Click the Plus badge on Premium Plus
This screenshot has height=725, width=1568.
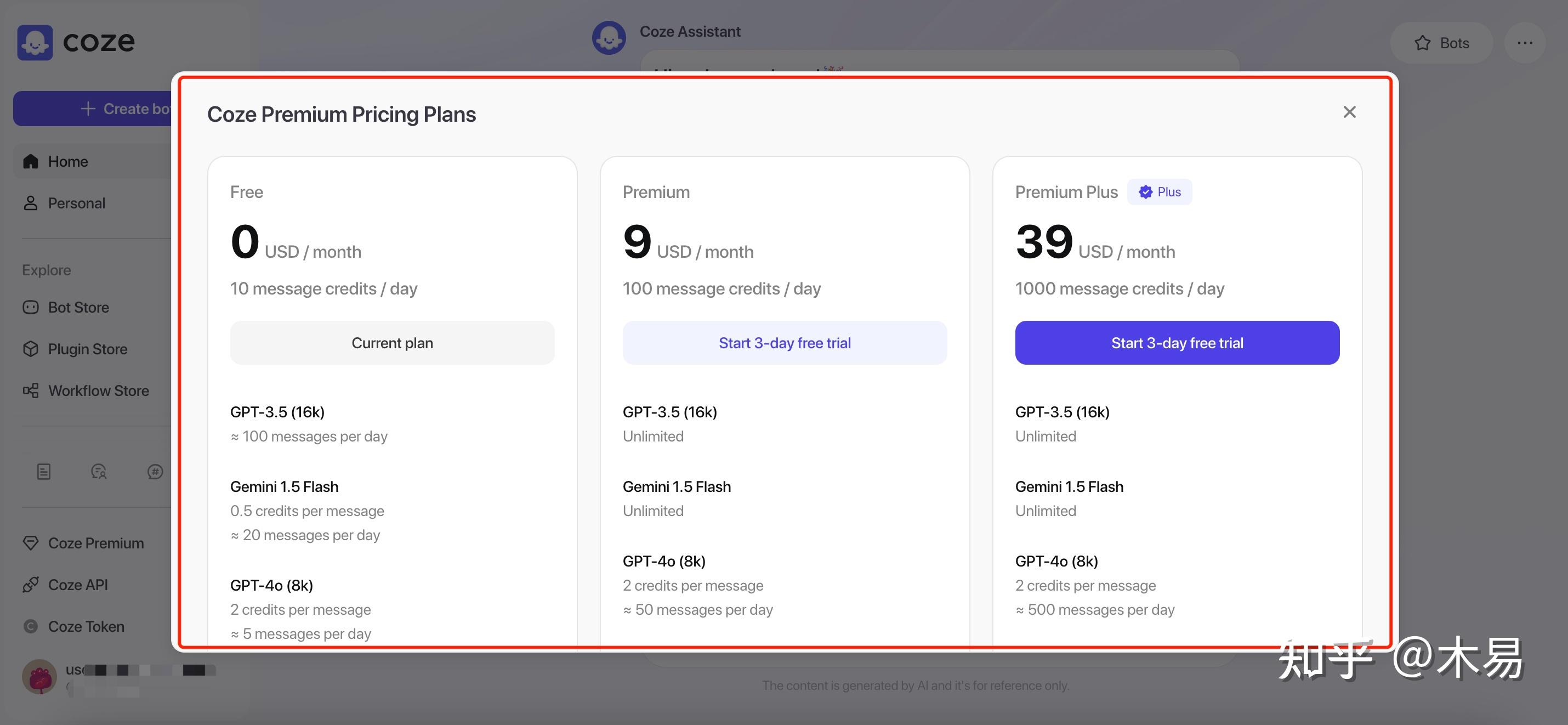pyautogui.click(x=1159, y=192)
